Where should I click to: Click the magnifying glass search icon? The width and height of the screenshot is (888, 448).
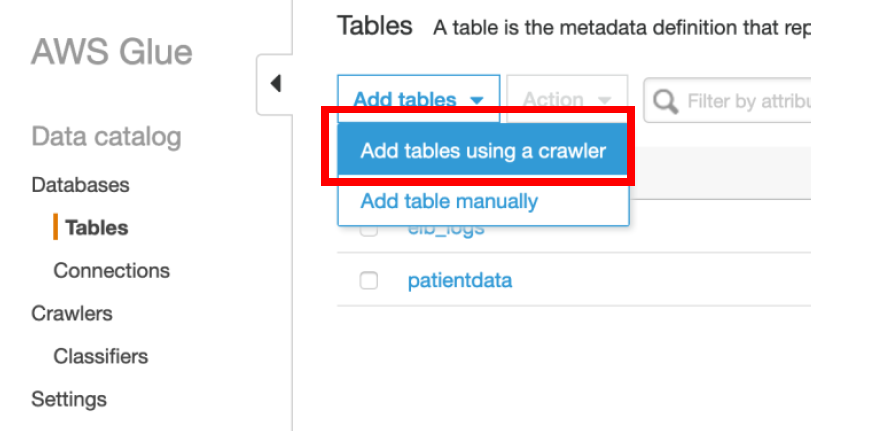[665, 101]
